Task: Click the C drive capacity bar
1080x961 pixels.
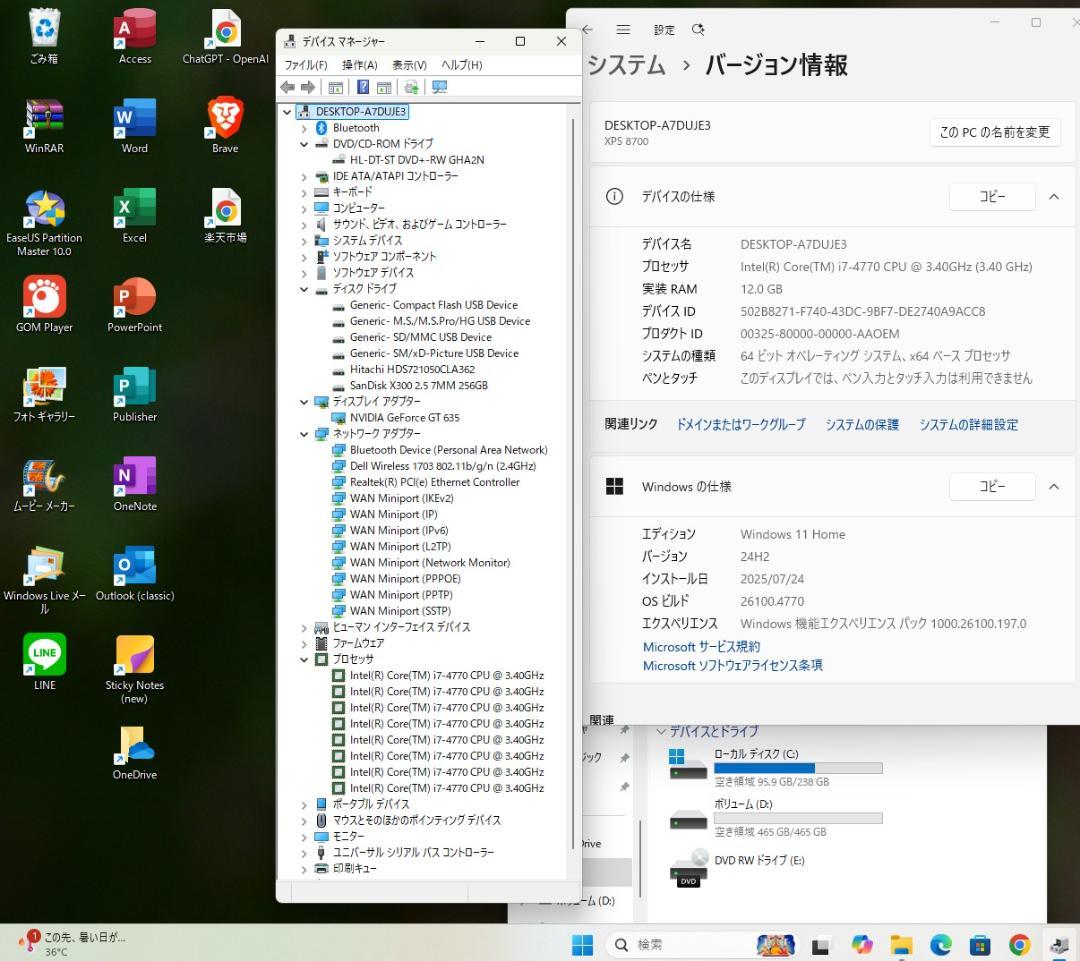Action: [x=797, y=768]
